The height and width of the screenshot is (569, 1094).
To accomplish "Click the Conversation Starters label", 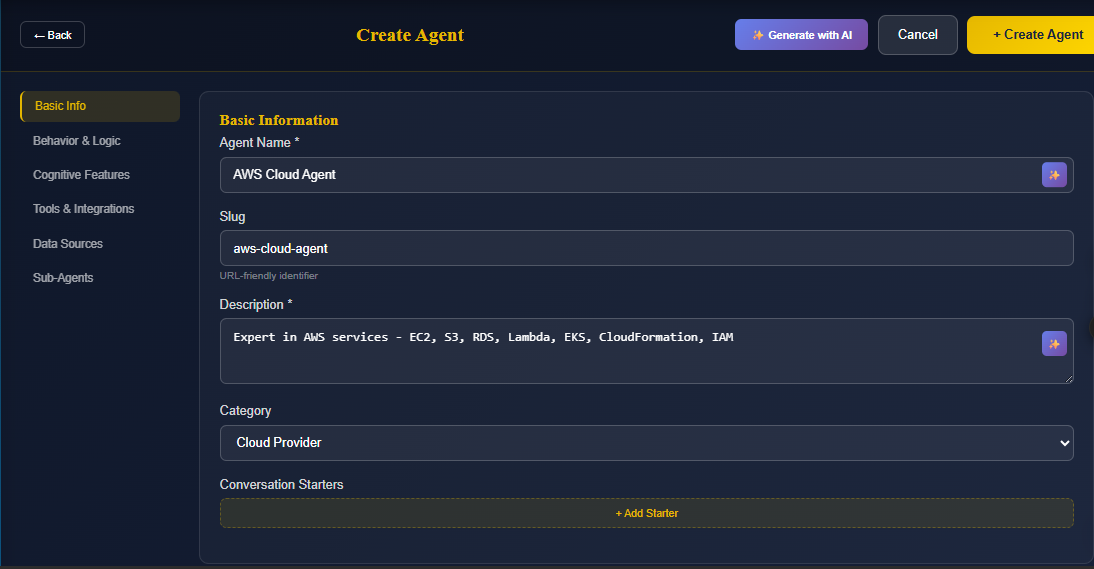I will (281, 485).
